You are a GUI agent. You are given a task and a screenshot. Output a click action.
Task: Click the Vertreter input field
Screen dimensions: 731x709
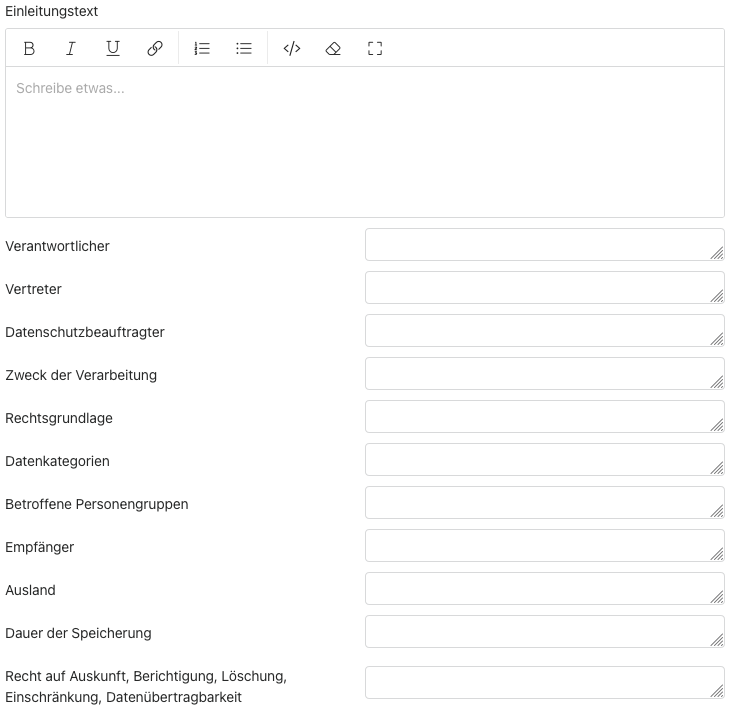[543, 288]
